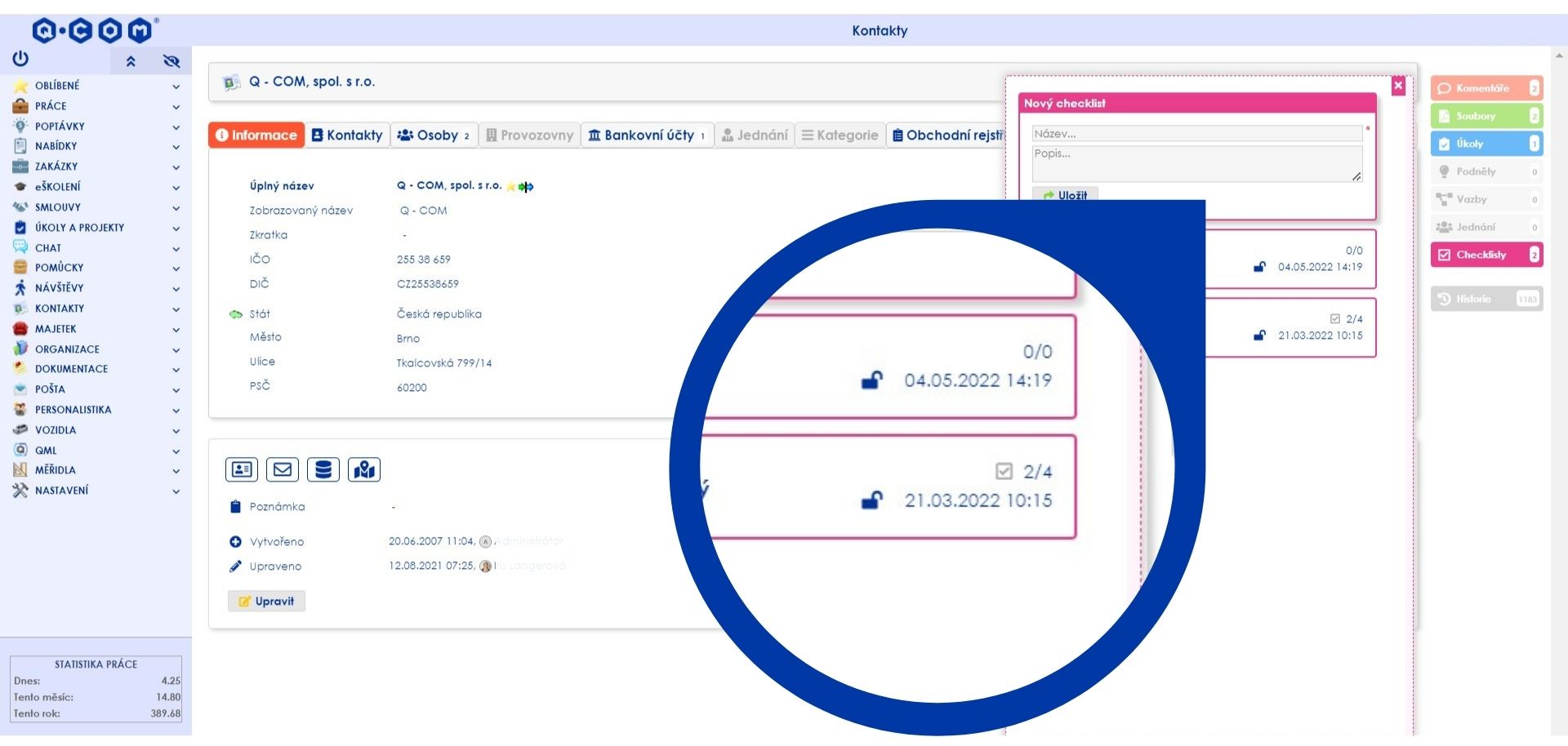Open the Checklisty side button
Image resolution: width=1568 pixels, height=746 pixels.
1486,255
